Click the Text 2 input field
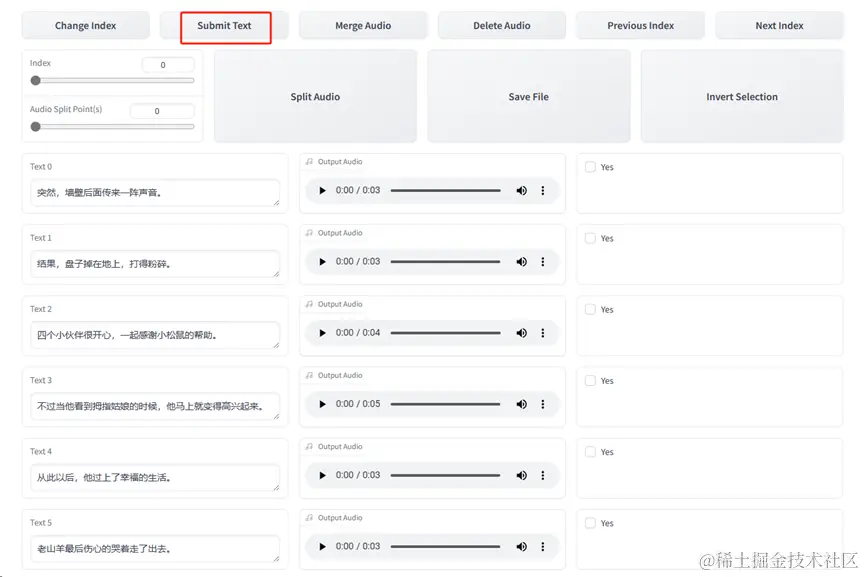This screenshot has width=865, height=577. tap(154, 335)
